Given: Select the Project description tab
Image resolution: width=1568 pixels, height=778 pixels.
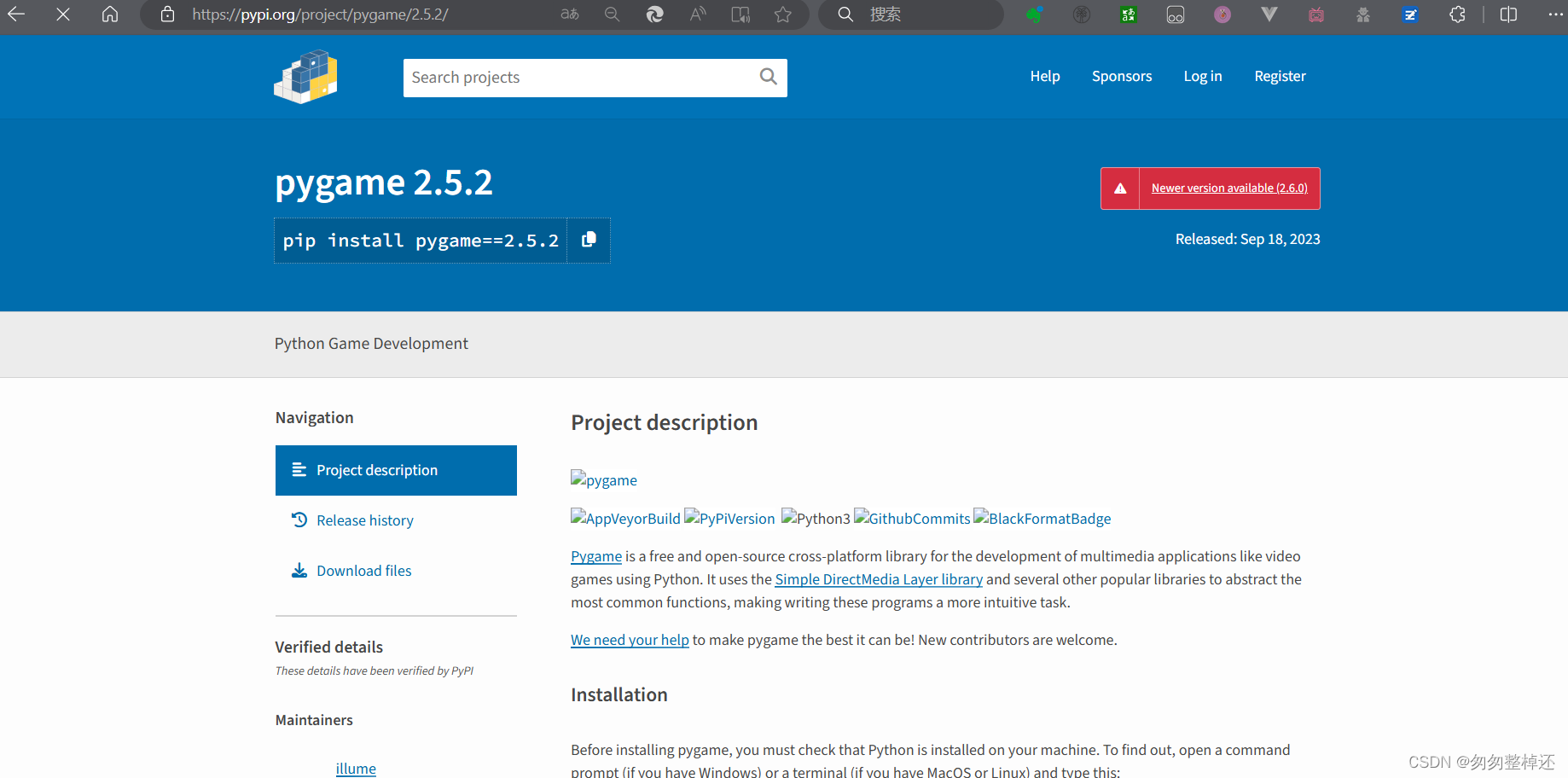Looking at the screenshot, I should pyautogui.click(x=396, y=470).
